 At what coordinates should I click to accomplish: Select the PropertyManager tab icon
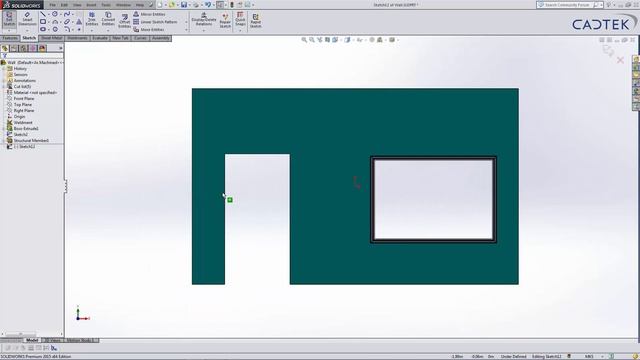point(14,48)
